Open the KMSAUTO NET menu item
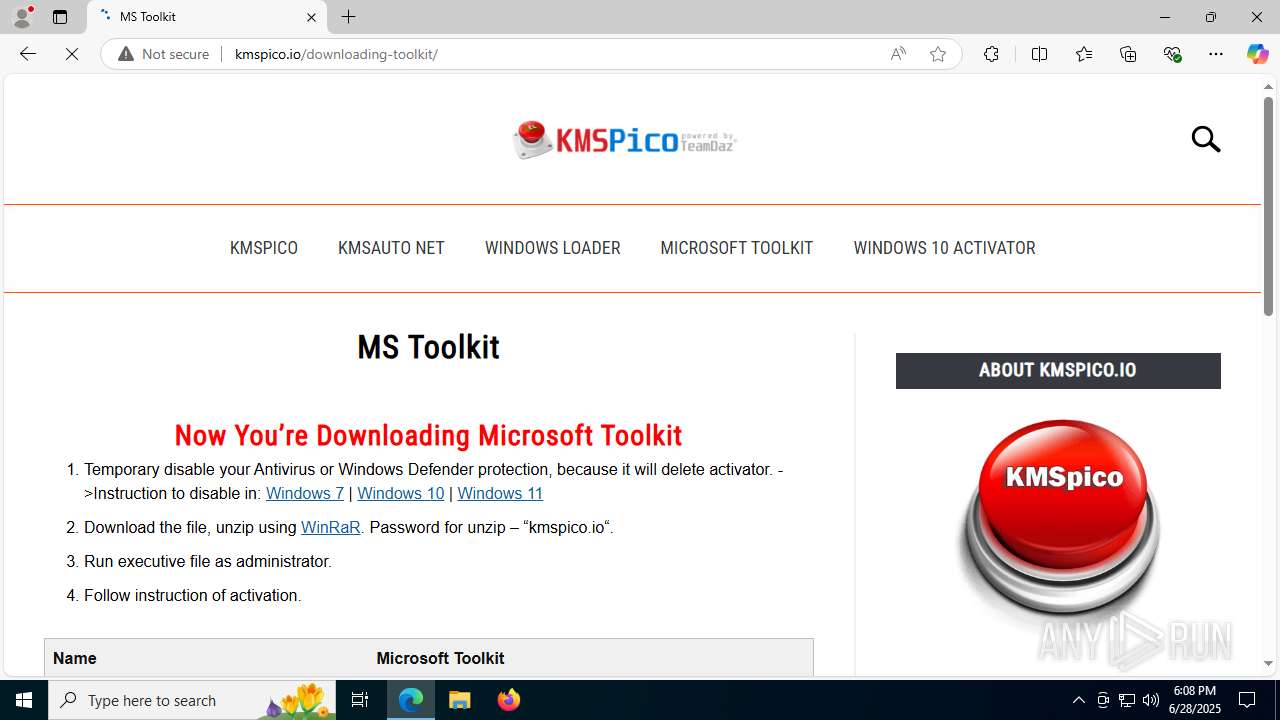This screenshot has height=720, width=1280. [391, 248]
